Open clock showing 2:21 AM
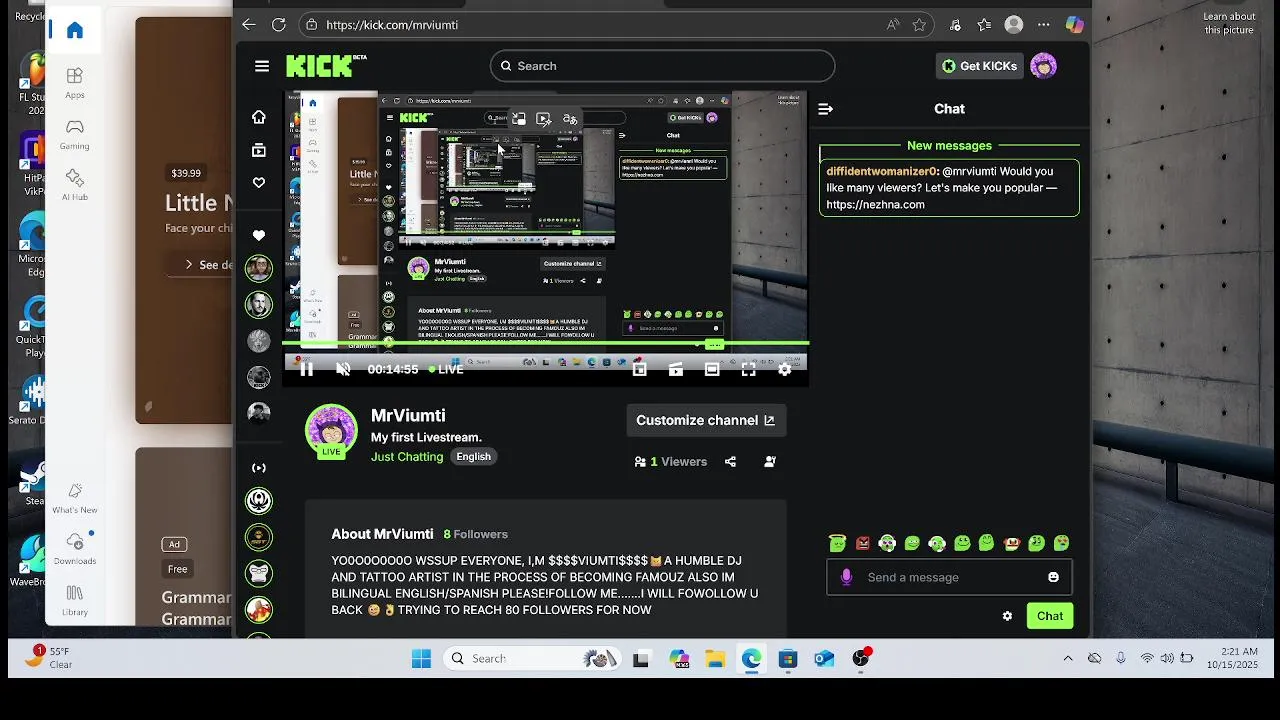This screenshot has height=720, width=1280. pyautogui.click(x=1232, y=658)
